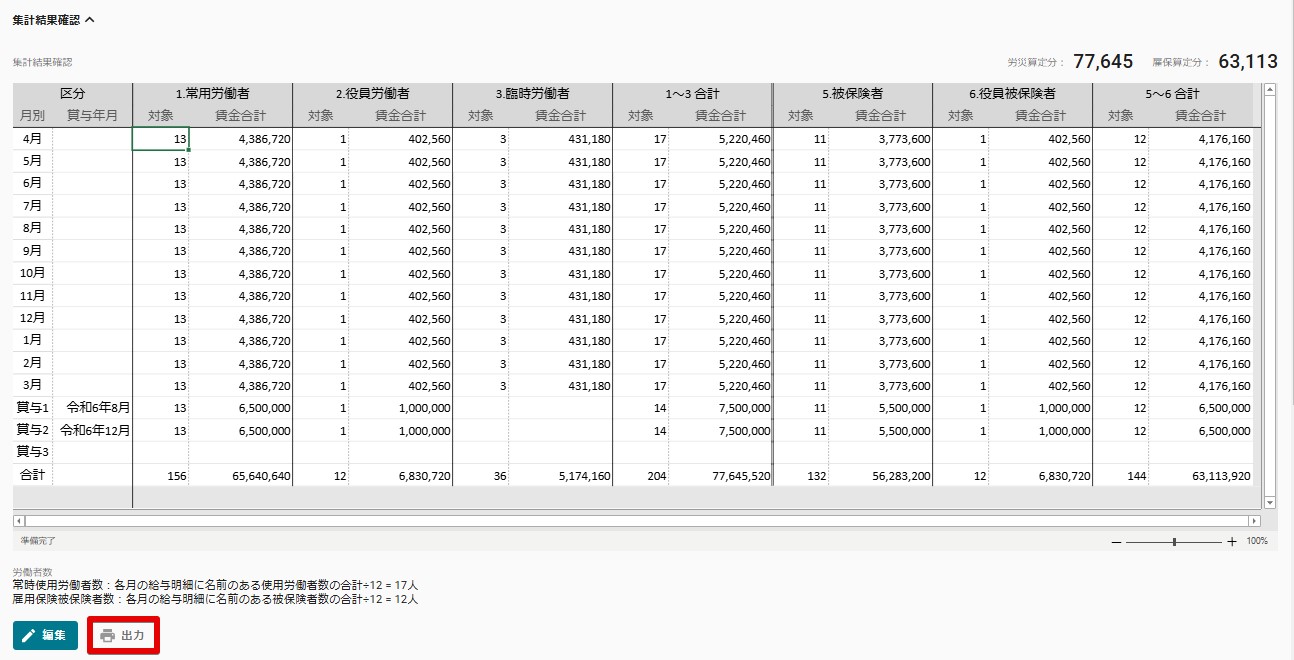Click vertical scrollbar down arrow

point(1270,502)
